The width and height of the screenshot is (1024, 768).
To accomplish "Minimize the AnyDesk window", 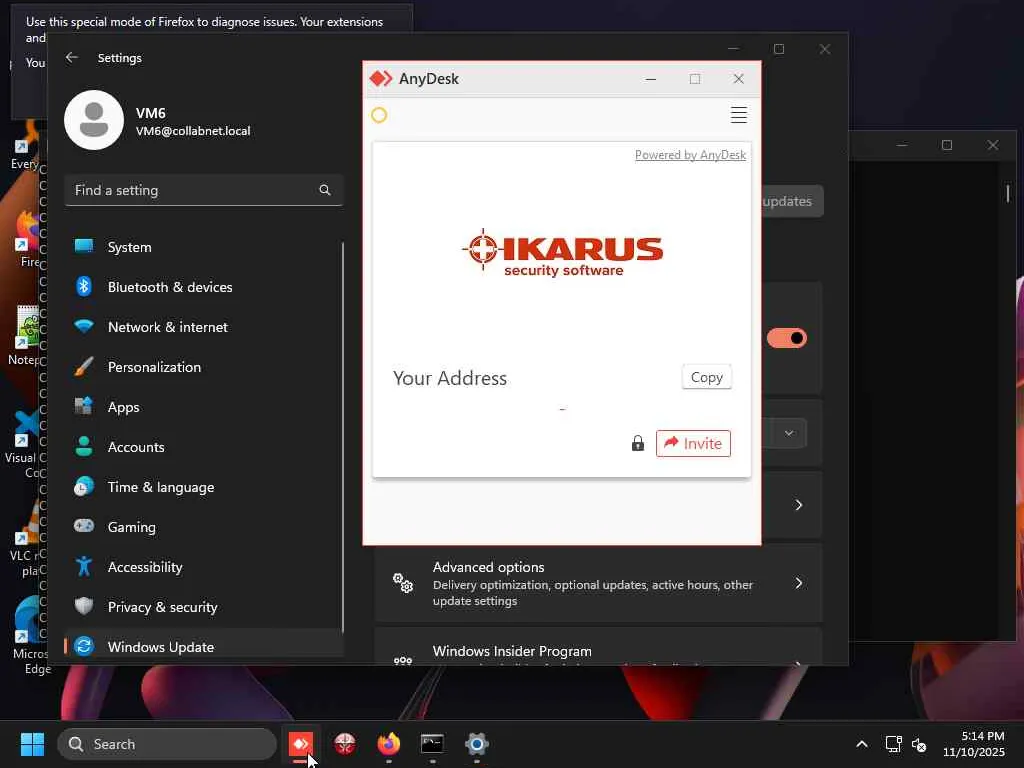I will point(650,79).
